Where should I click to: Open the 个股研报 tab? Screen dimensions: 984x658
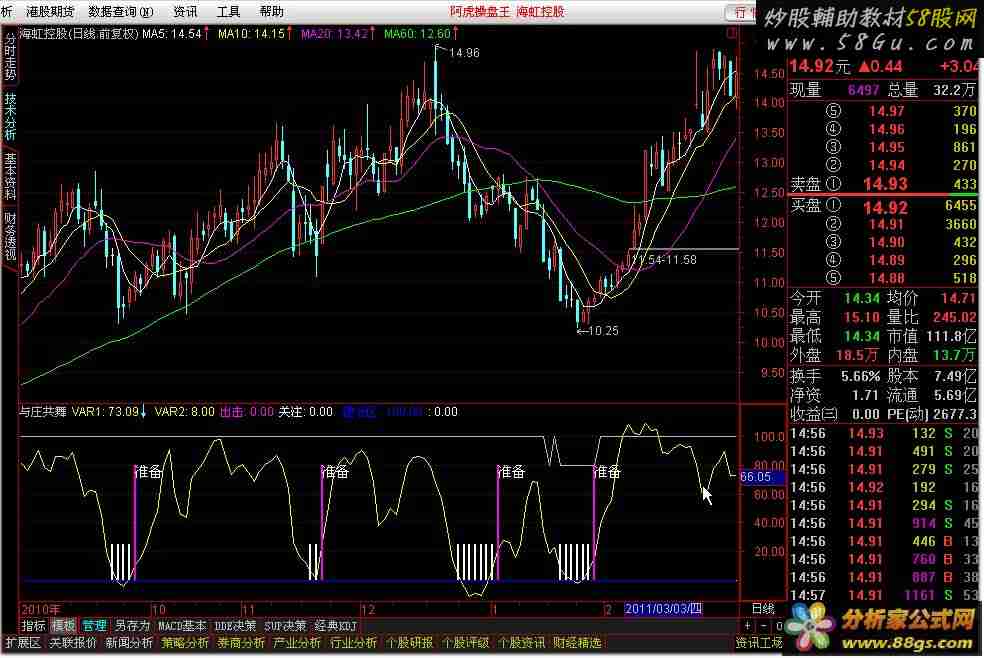click(409, 642)
